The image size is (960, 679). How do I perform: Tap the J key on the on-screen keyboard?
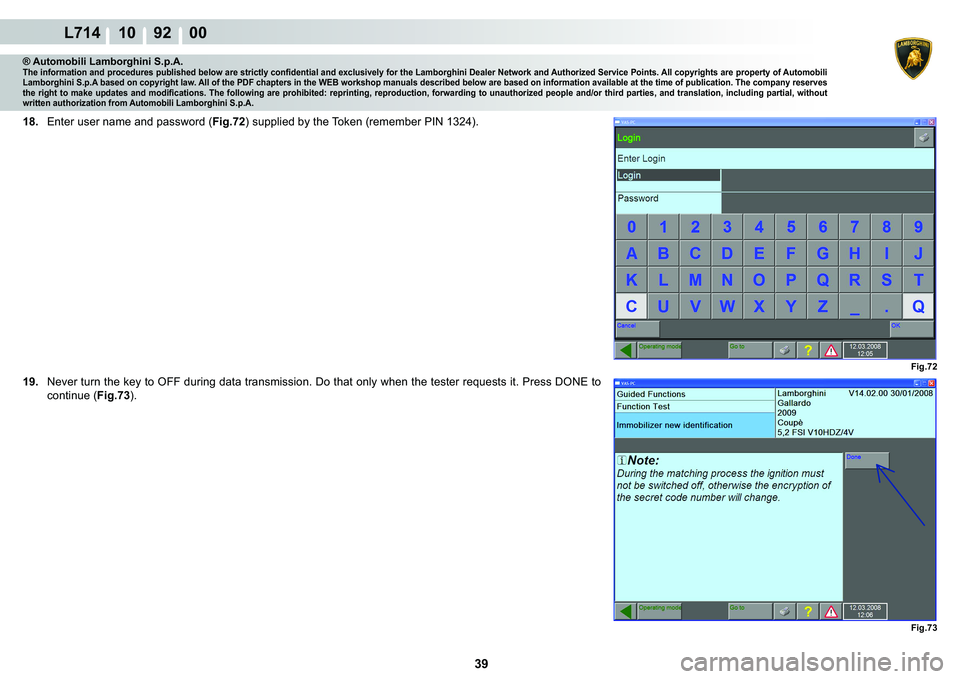[x=918, y=253]
